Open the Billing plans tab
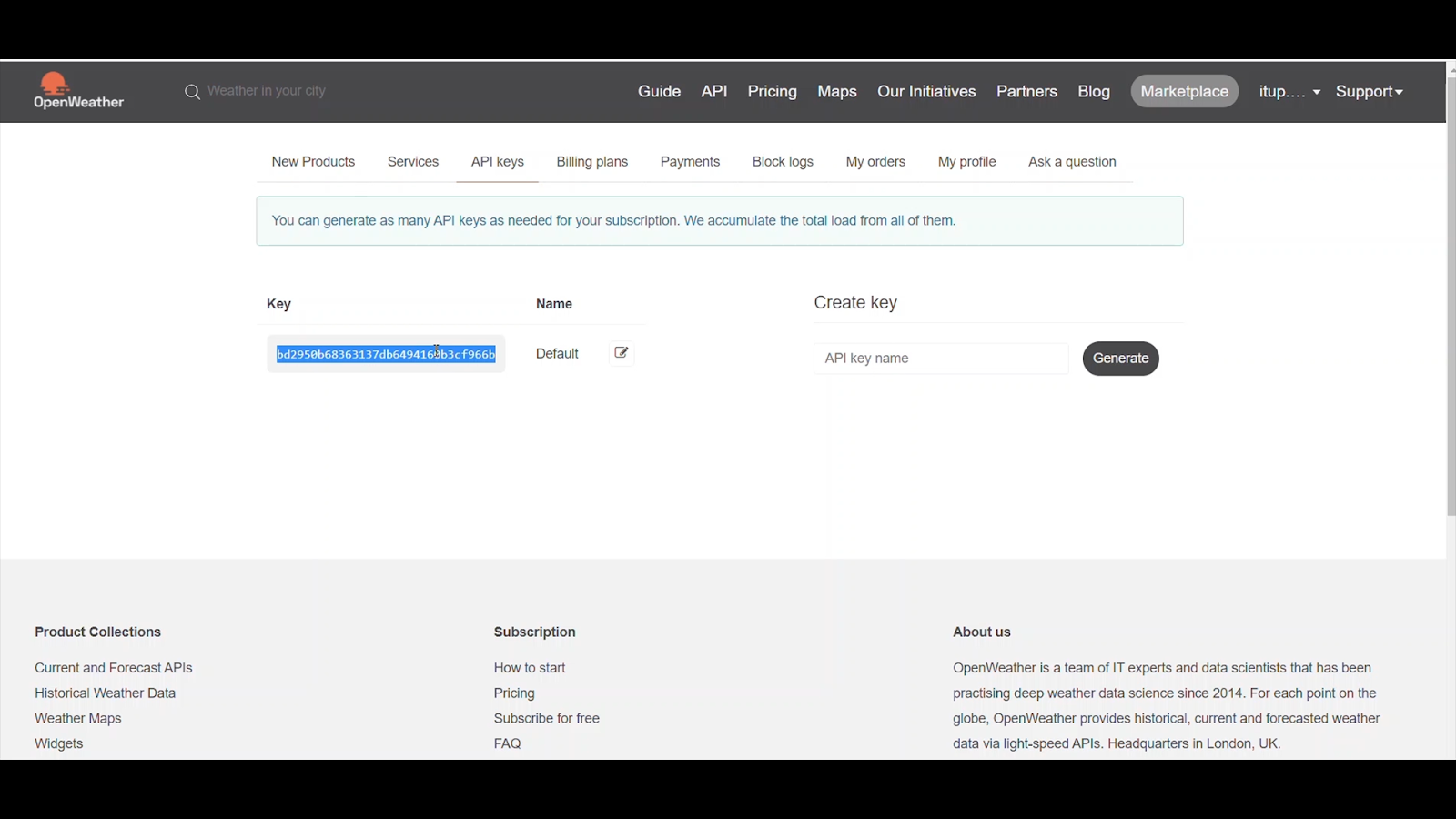Screen dimensions: 1456x819 (592, 162)
